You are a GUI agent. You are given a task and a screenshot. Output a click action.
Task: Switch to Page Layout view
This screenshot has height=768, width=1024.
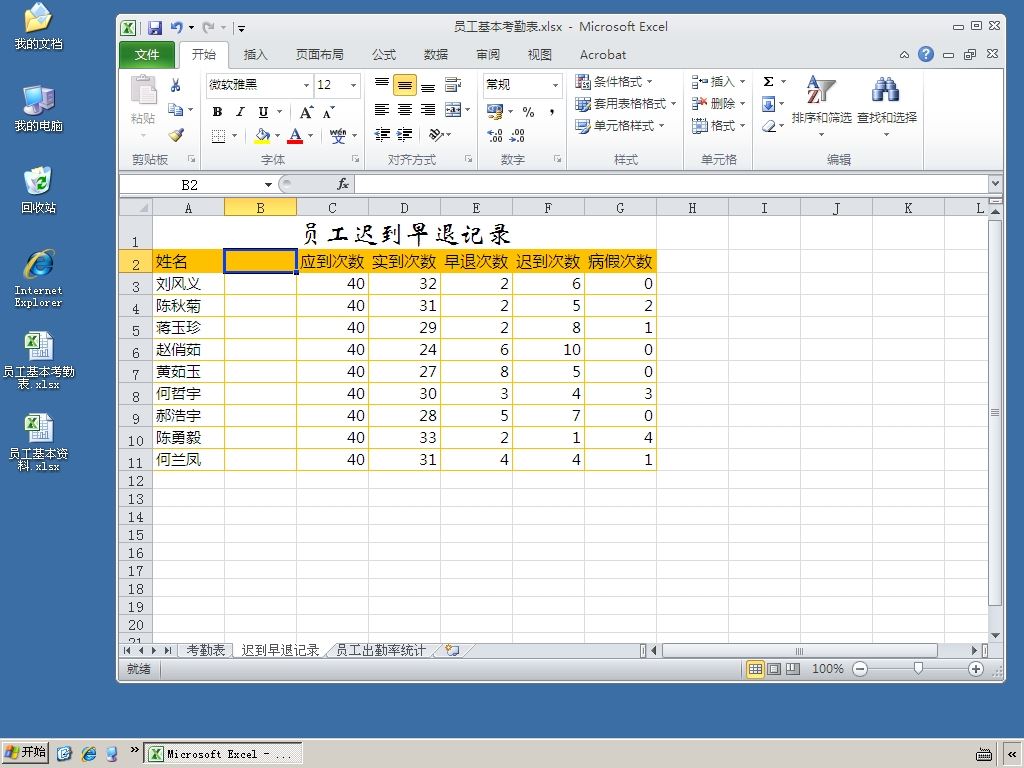pos(774,669)
